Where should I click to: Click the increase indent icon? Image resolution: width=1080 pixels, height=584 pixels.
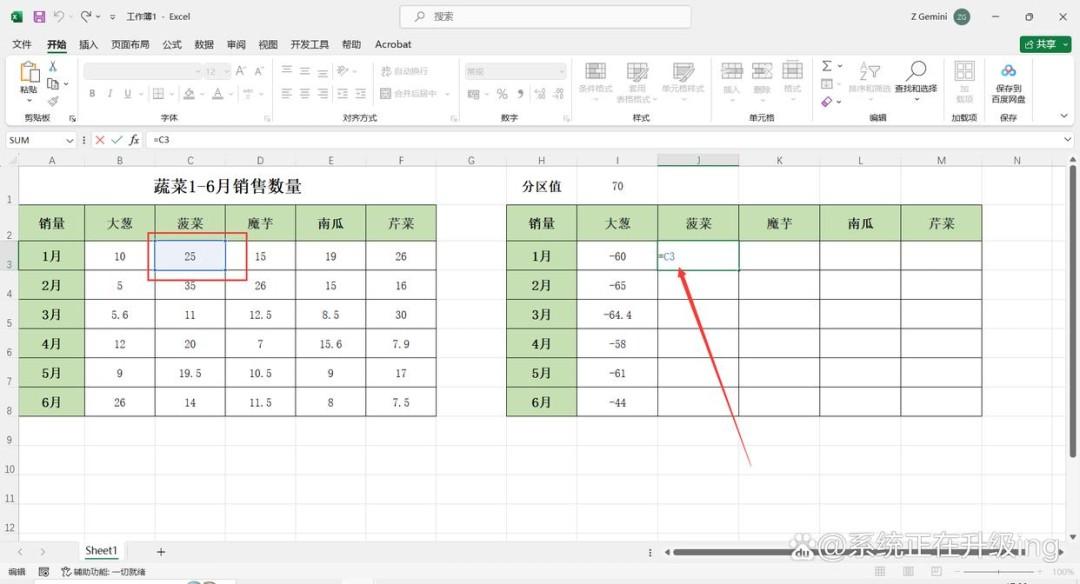tap(360, 94)
